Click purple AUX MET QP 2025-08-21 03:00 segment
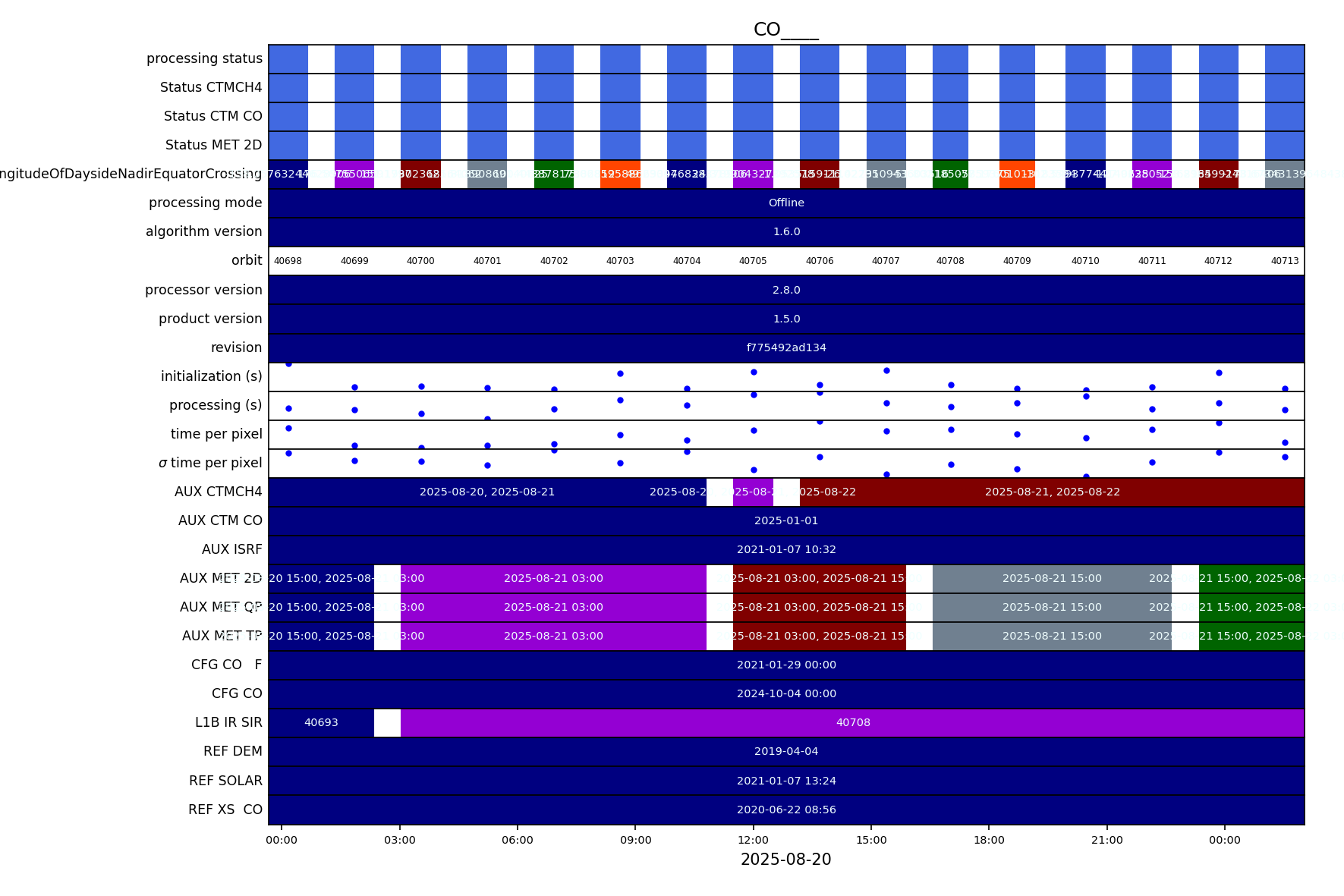This screenshot has height=896, width=1344. click(x=553, y=608)
